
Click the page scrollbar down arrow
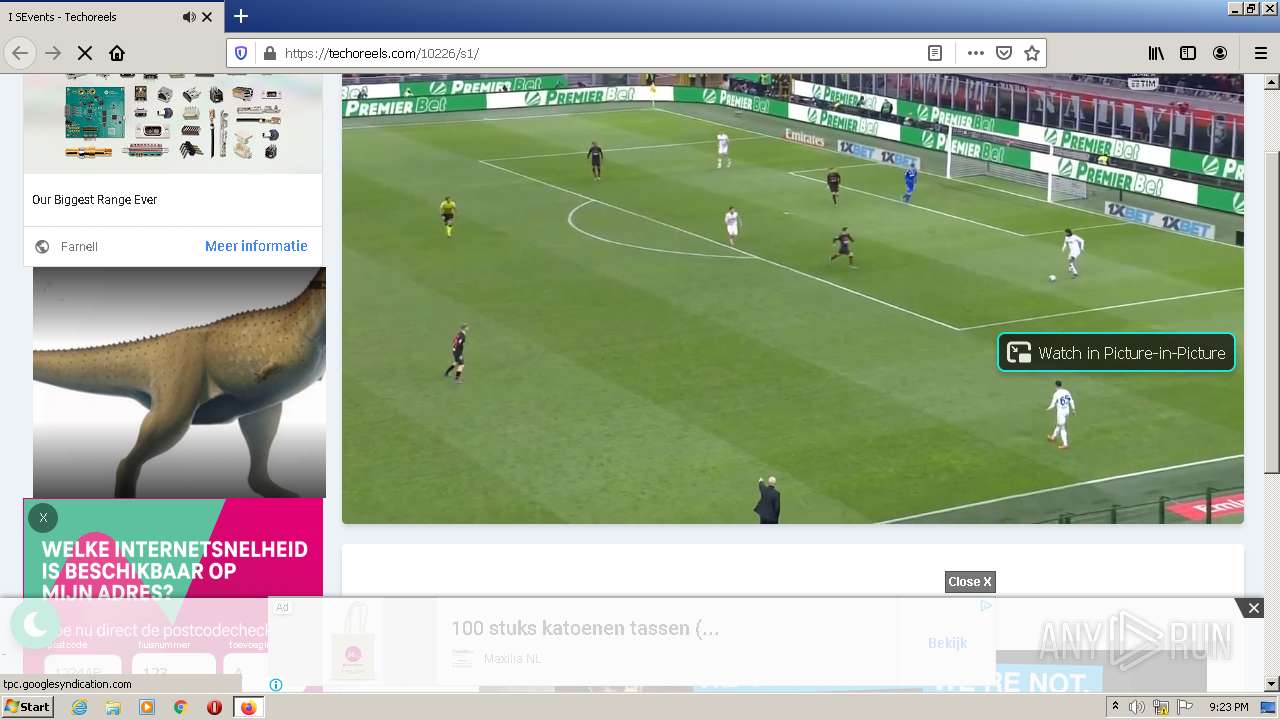1272,684
